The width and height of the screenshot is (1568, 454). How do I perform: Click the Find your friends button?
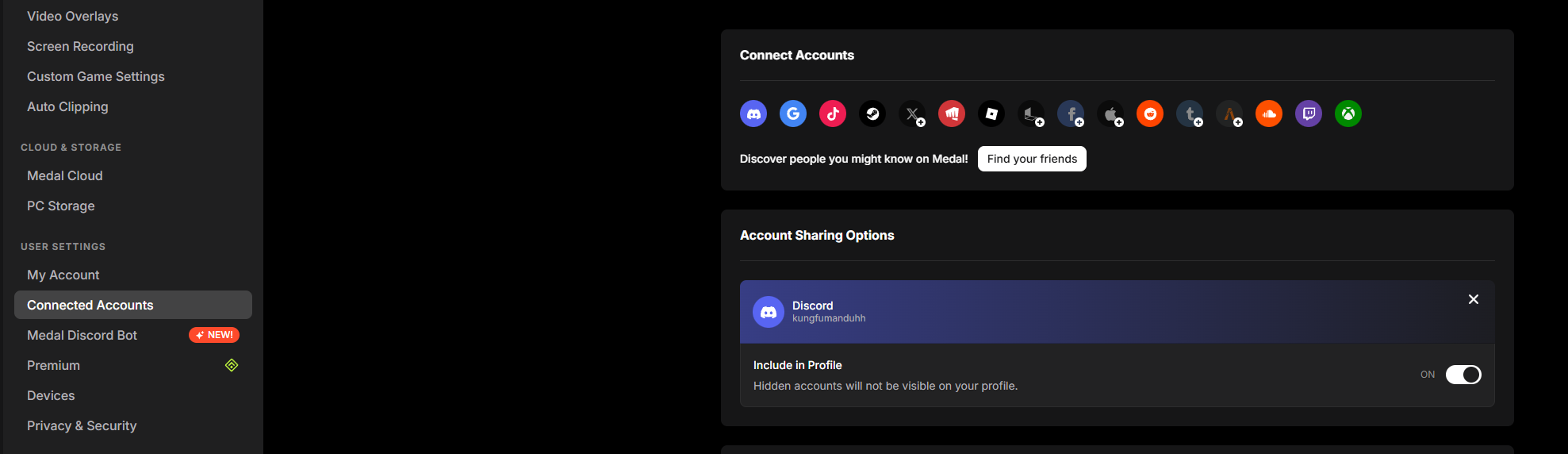click(1032, 159)
